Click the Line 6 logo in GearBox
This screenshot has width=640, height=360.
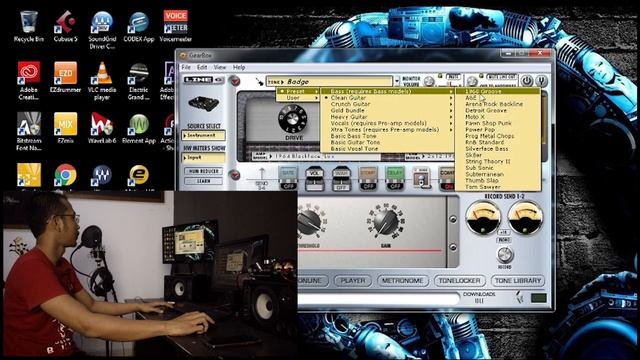point(204,80)
